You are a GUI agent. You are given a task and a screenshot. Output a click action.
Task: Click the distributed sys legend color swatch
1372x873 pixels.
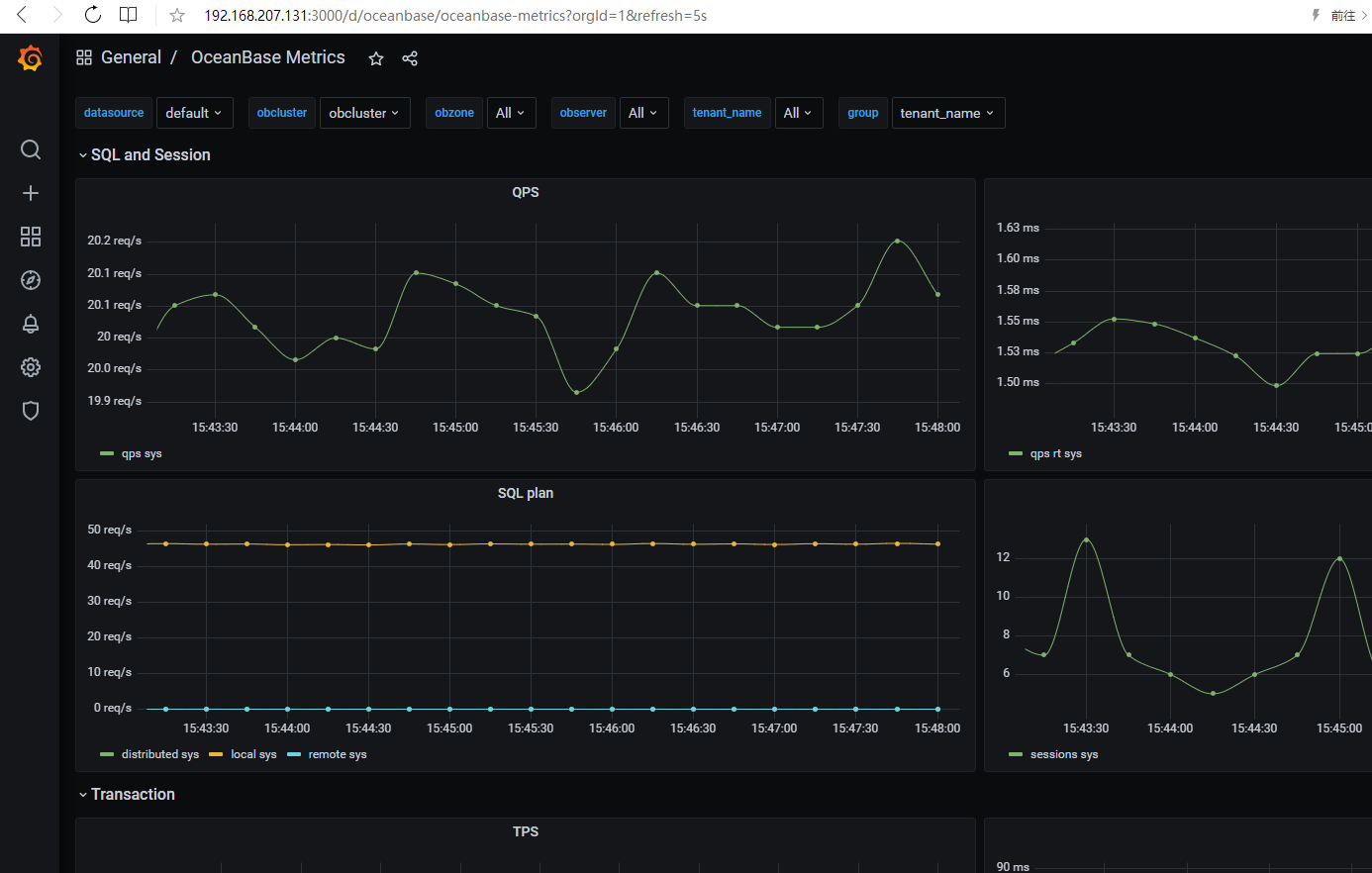tap(107, 754)
